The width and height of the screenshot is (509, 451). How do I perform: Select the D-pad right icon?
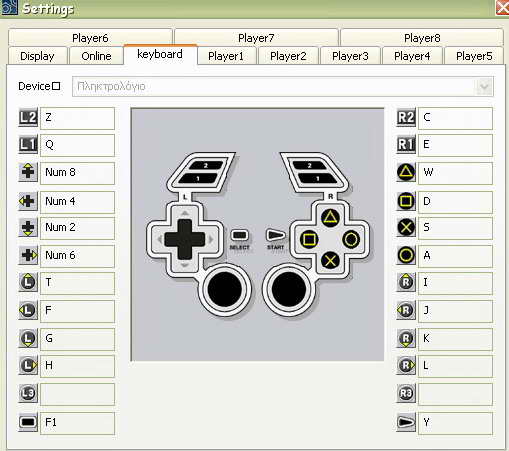[28, 255]
